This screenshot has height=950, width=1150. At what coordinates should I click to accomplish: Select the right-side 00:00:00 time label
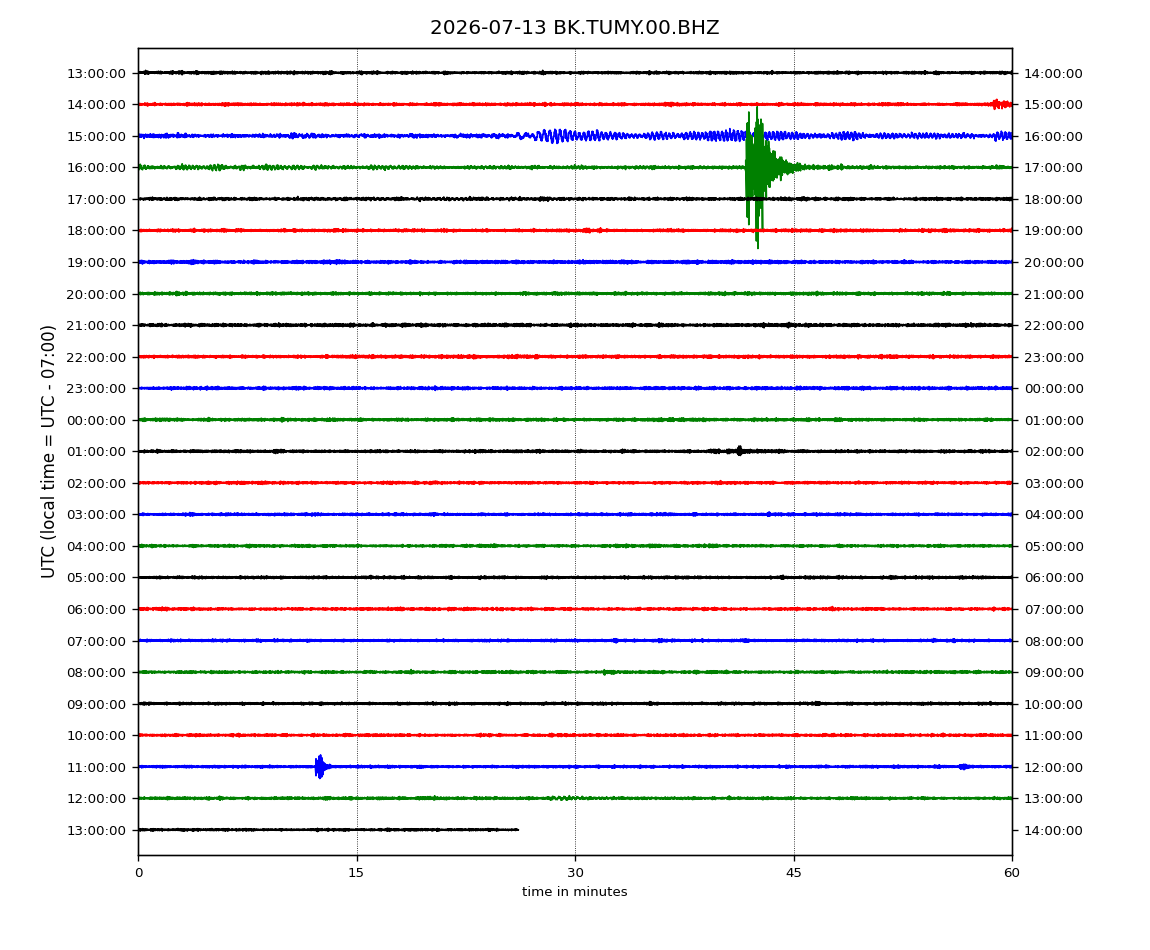(1054, 389)
